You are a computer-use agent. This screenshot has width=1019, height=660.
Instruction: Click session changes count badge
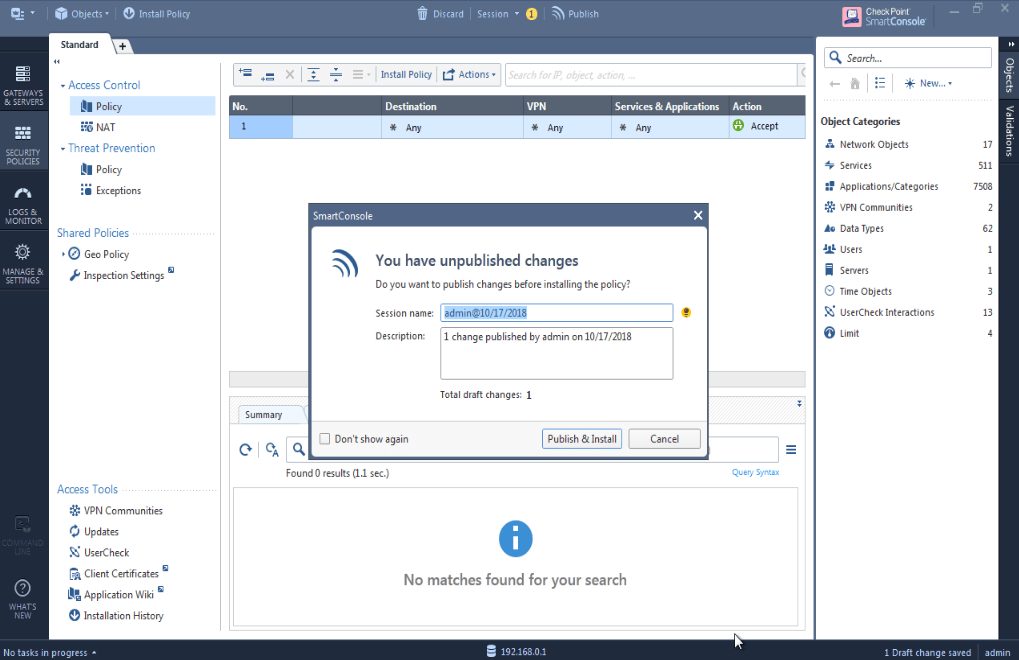(x=532, y=14)
